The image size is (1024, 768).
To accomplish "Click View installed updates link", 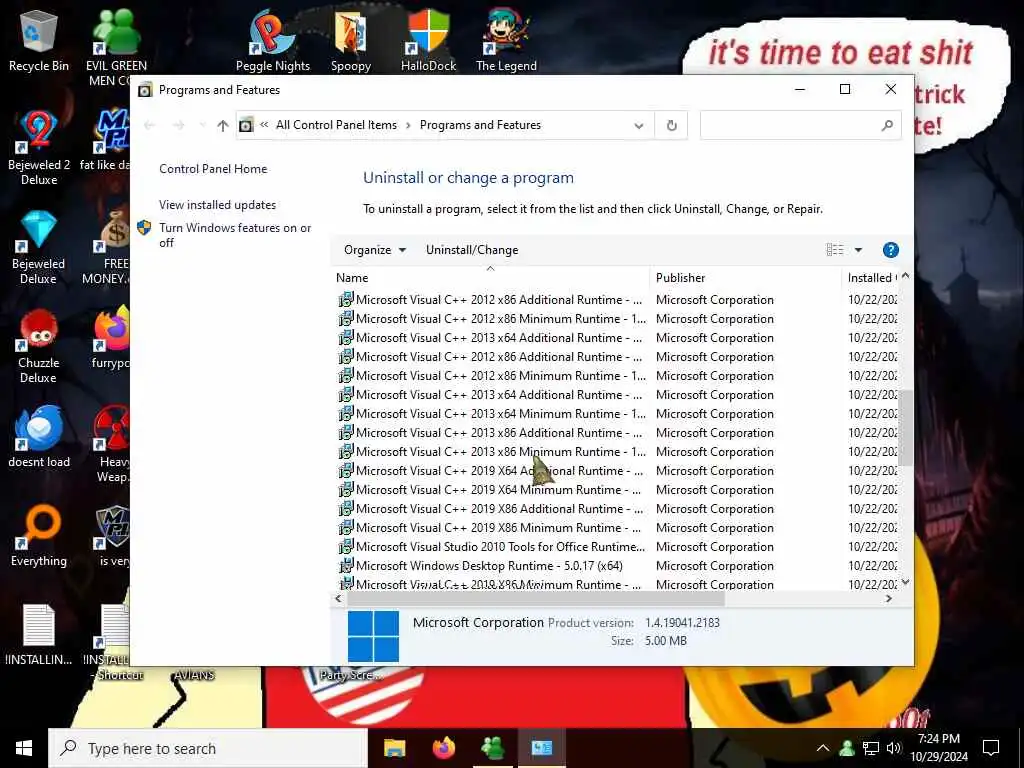I will 217,205.
